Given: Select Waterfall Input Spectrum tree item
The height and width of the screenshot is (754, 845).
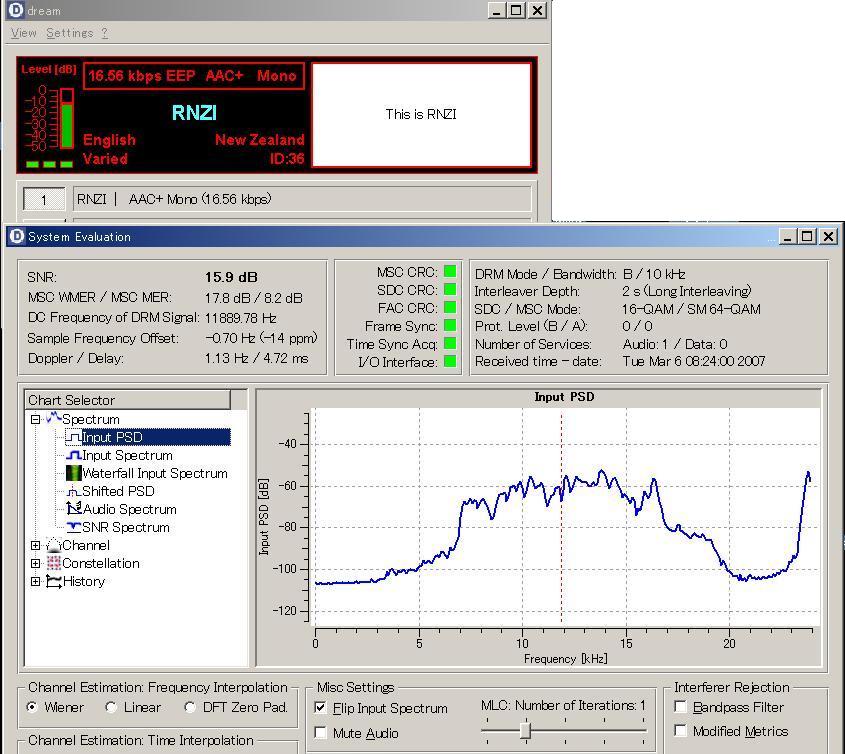Looking at the screenshot, I should point(155,473).
